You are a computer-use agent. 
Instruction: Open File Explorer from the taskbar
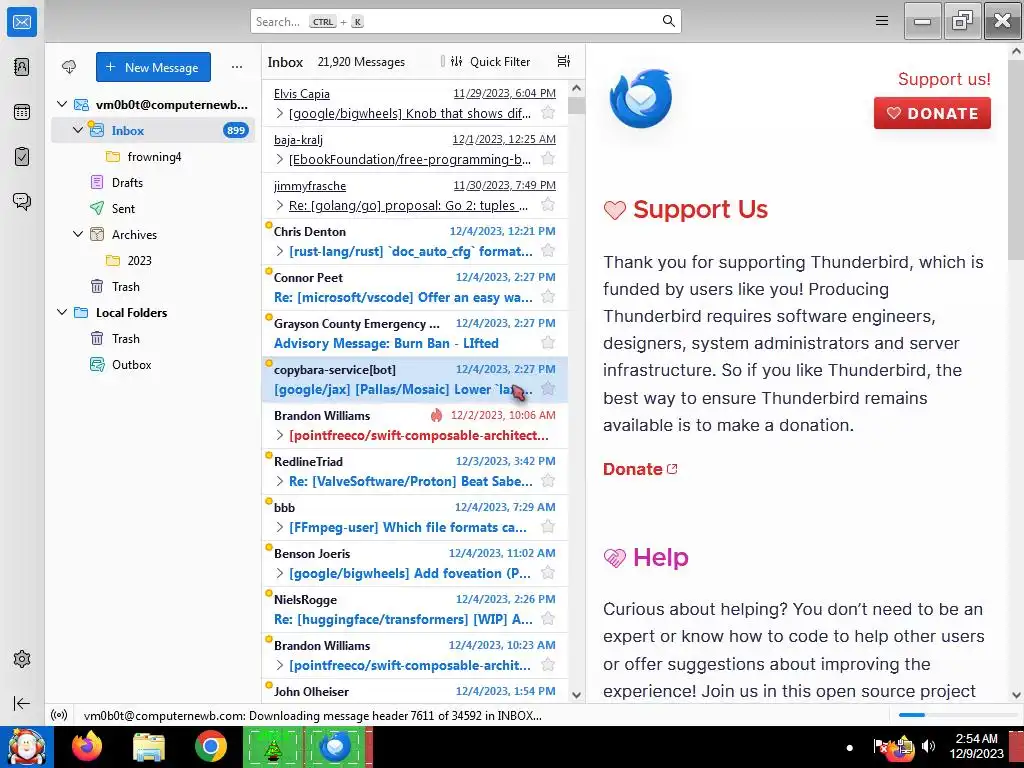[149, 746]
